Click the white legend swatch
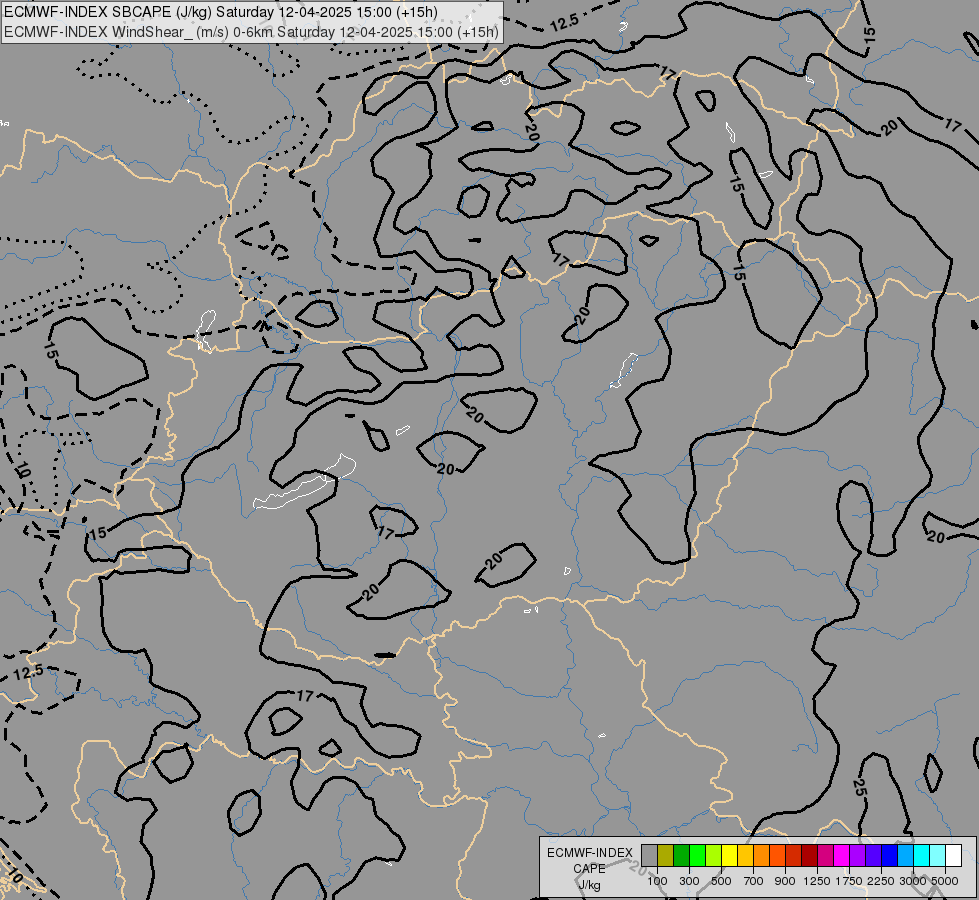979x900 pixels. (953, 856)
